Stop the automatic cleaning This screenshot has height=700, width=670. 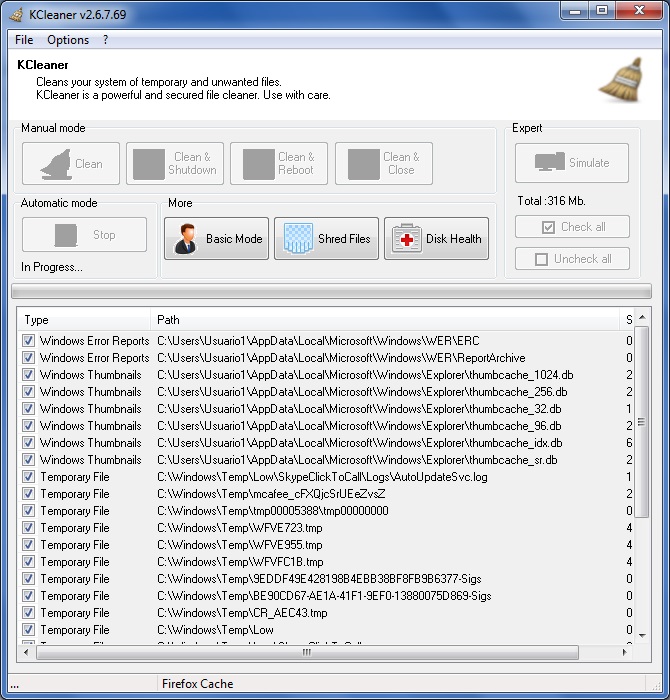point(84,234)
